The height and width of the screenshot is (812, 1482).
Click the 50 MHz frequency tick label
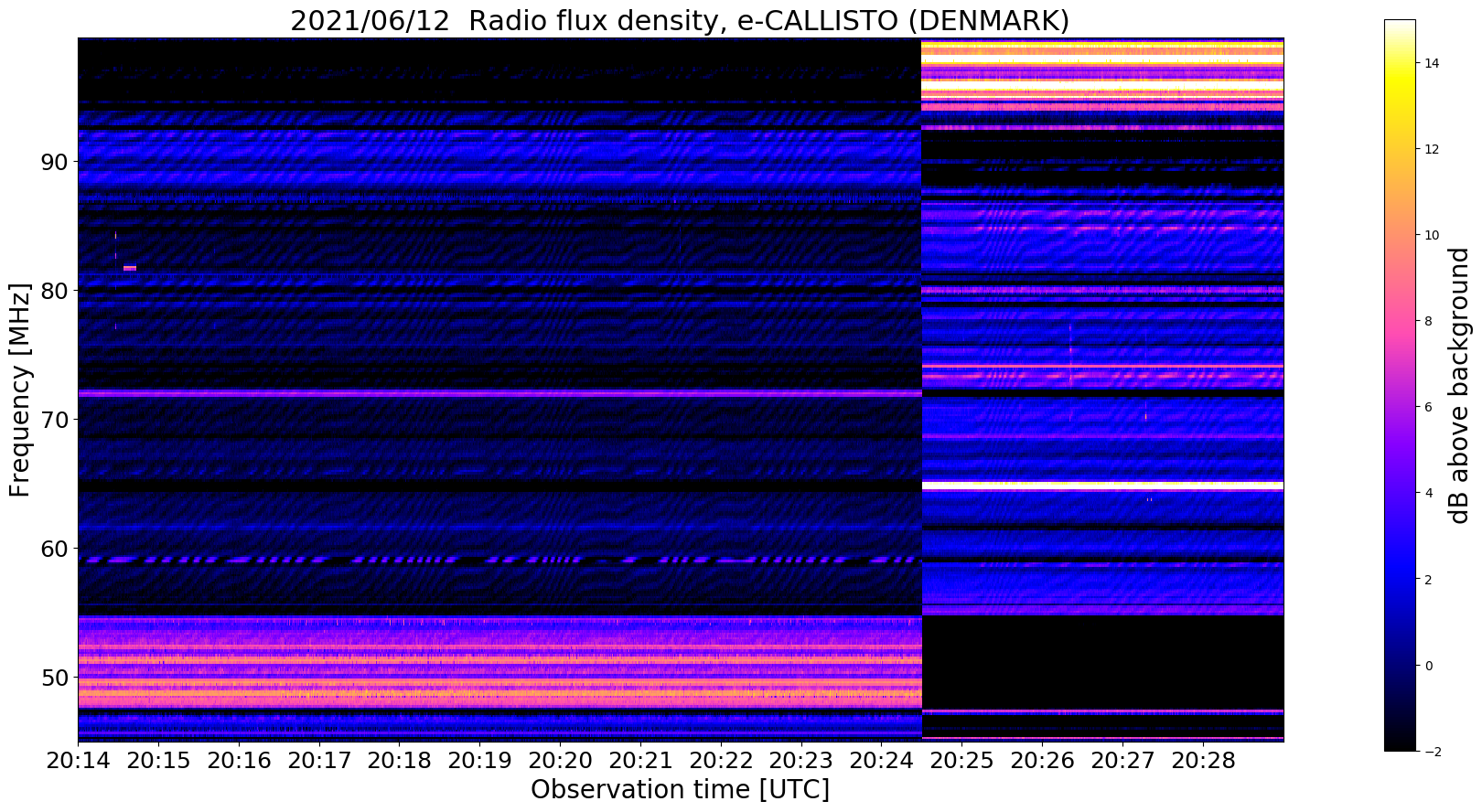click(53, 678)
